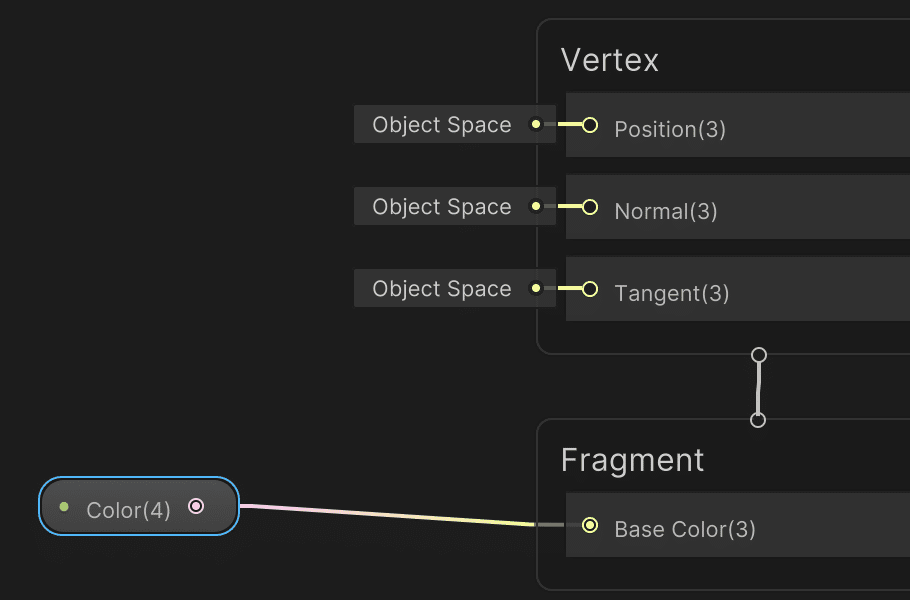Select the Normal(3) block label
This screenshot has width=910, height=600.
coord(666,211)
